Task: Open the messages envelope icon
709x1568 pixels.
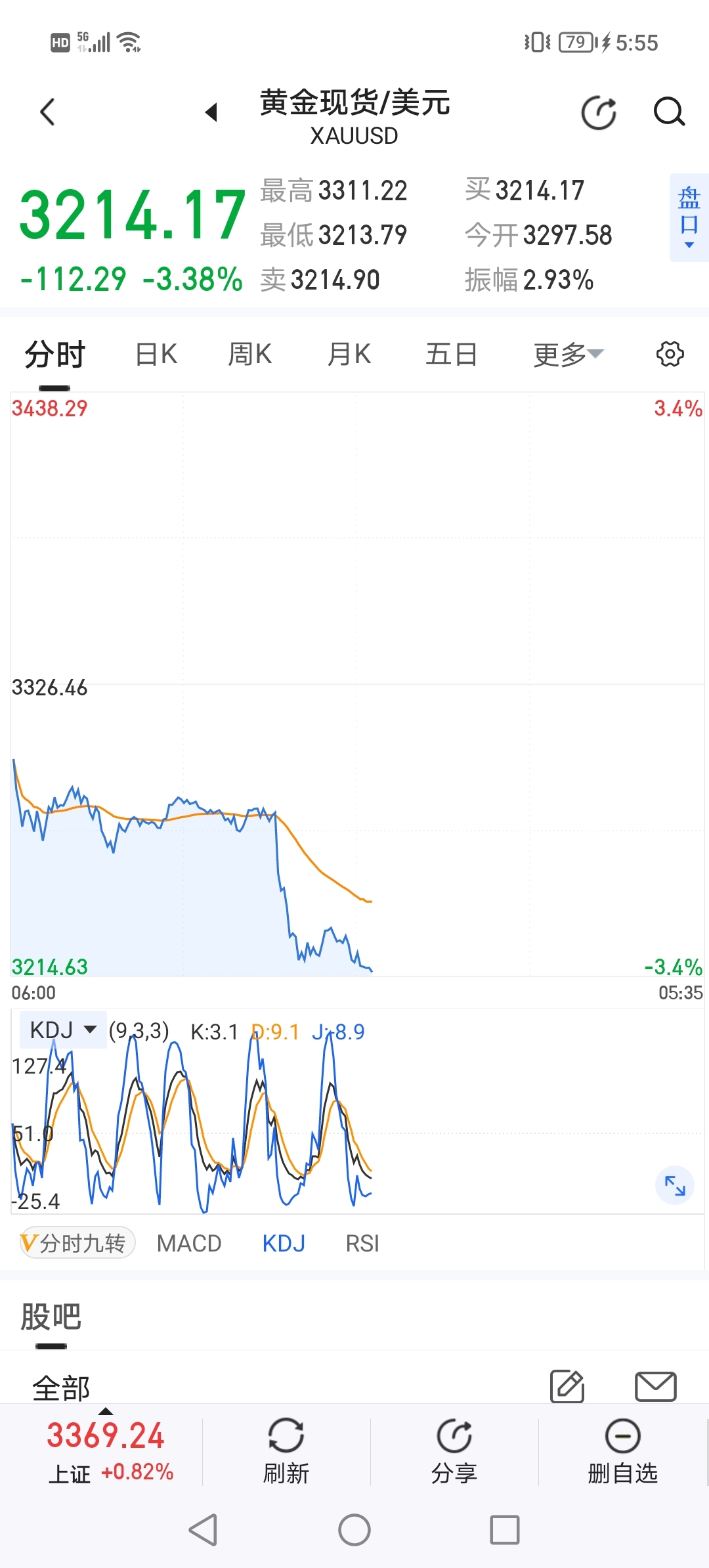Action: click(655, 1387)
